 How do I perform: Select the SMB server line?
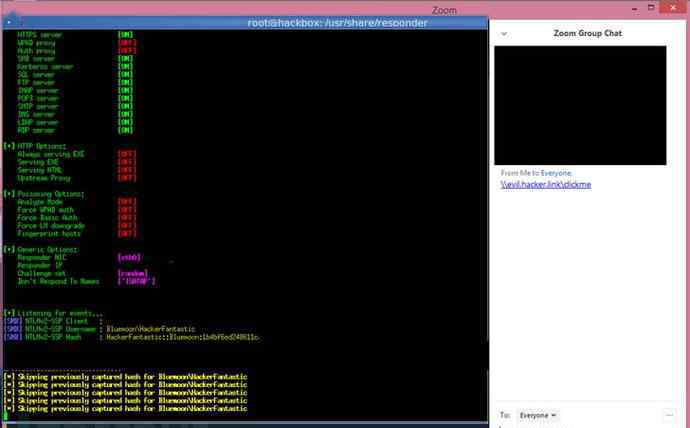click(x=75, y=59)
